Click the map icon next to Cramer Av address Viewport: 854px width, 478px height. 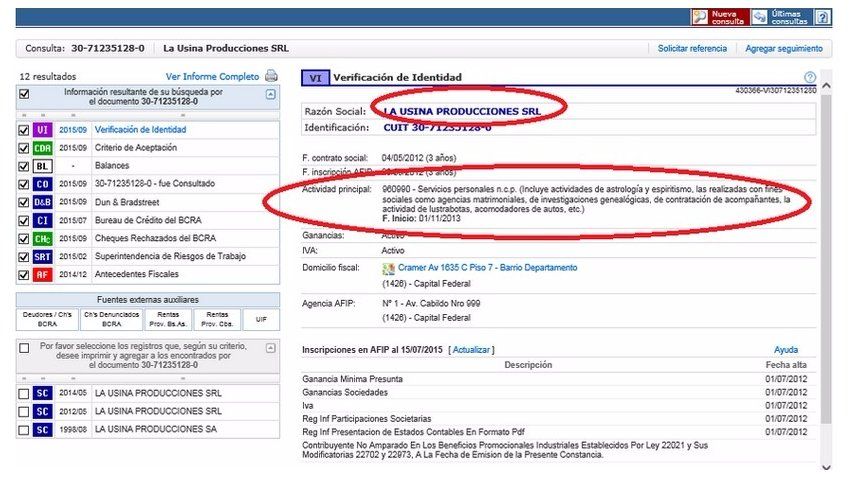pyautogui.click(x=389, y=269)
